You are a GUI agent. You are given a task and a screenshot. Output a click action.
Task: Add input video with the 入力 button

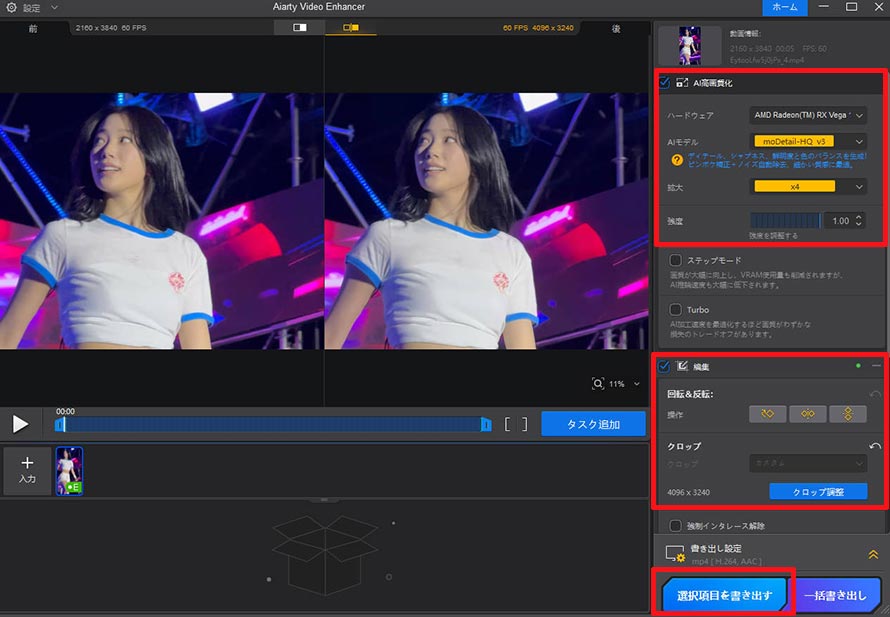27,470
